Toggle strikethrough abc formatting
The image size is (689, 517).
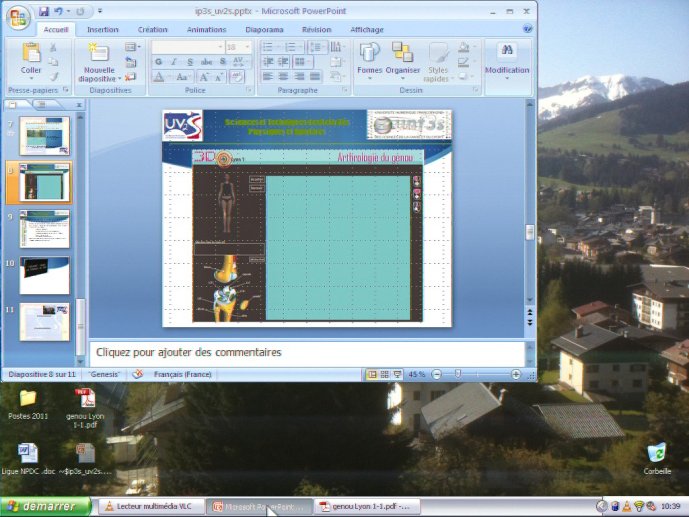pyautogui.click(x=206, y=62)
